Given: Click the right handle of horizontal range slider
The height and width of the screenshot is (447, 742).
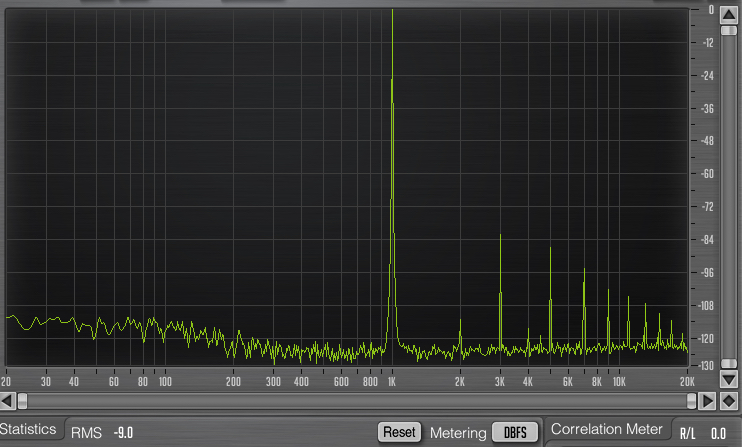Looking at the screenshot, I should tap(691, 401).
